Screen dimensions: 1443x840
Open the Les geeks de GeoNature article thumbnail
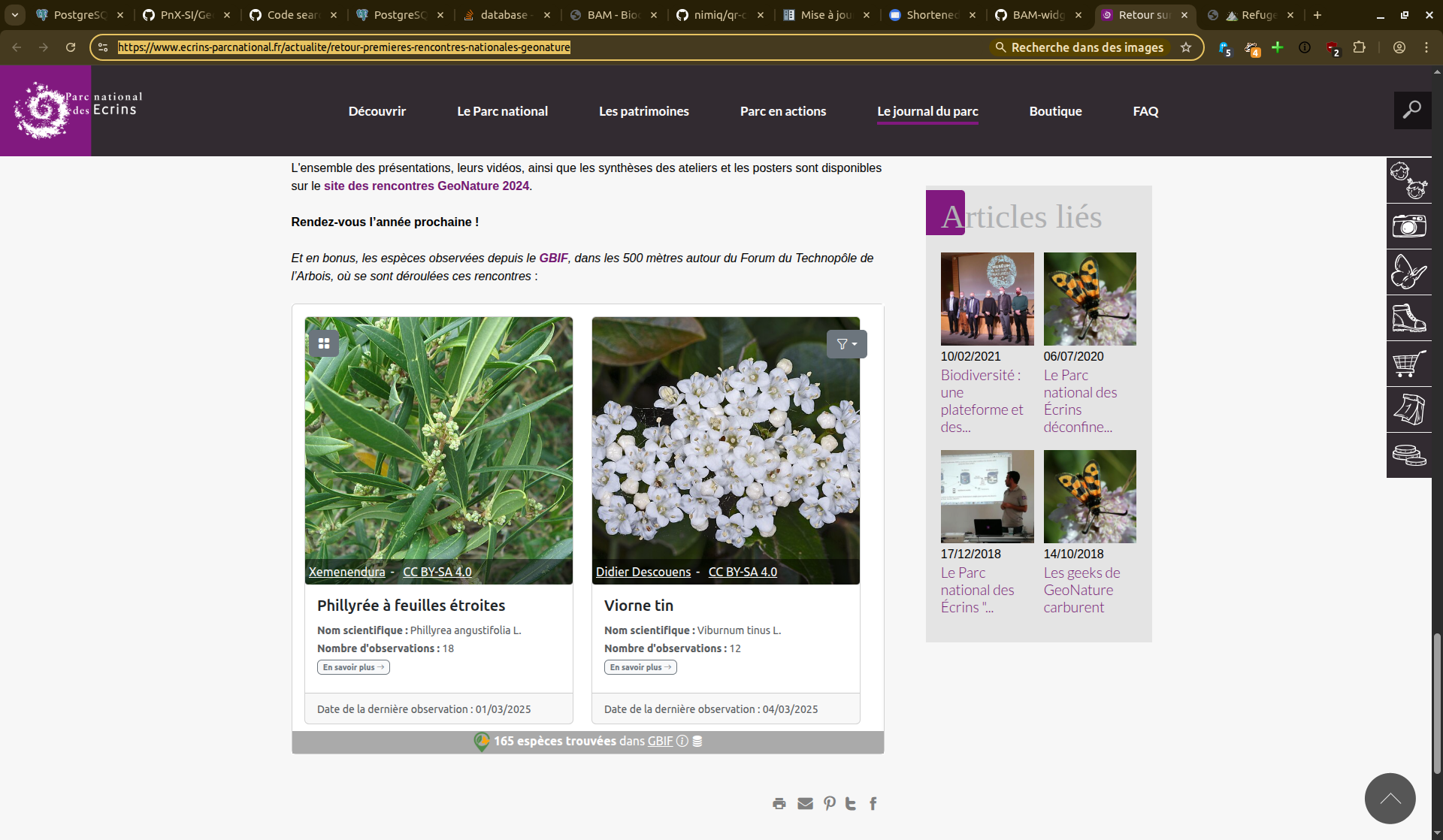tap(1089, 497)
